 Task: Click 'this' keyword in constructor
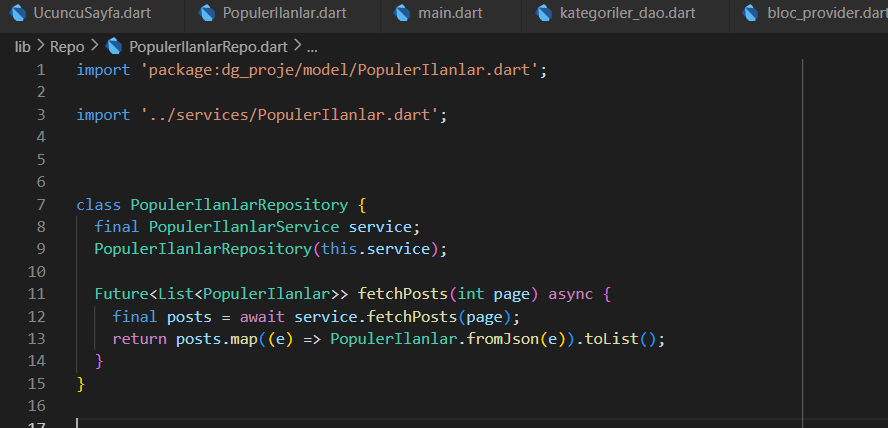tap(339, 249)
